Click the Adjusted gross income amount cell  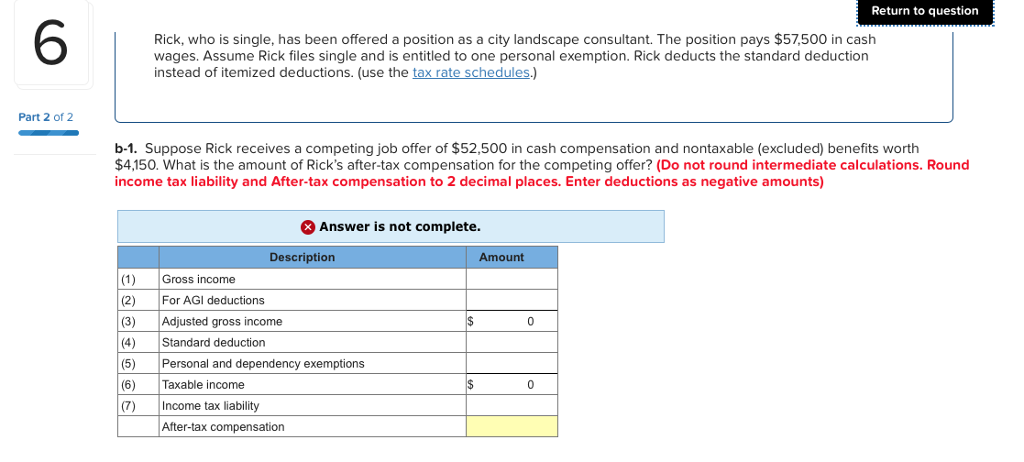click(511, 321)
